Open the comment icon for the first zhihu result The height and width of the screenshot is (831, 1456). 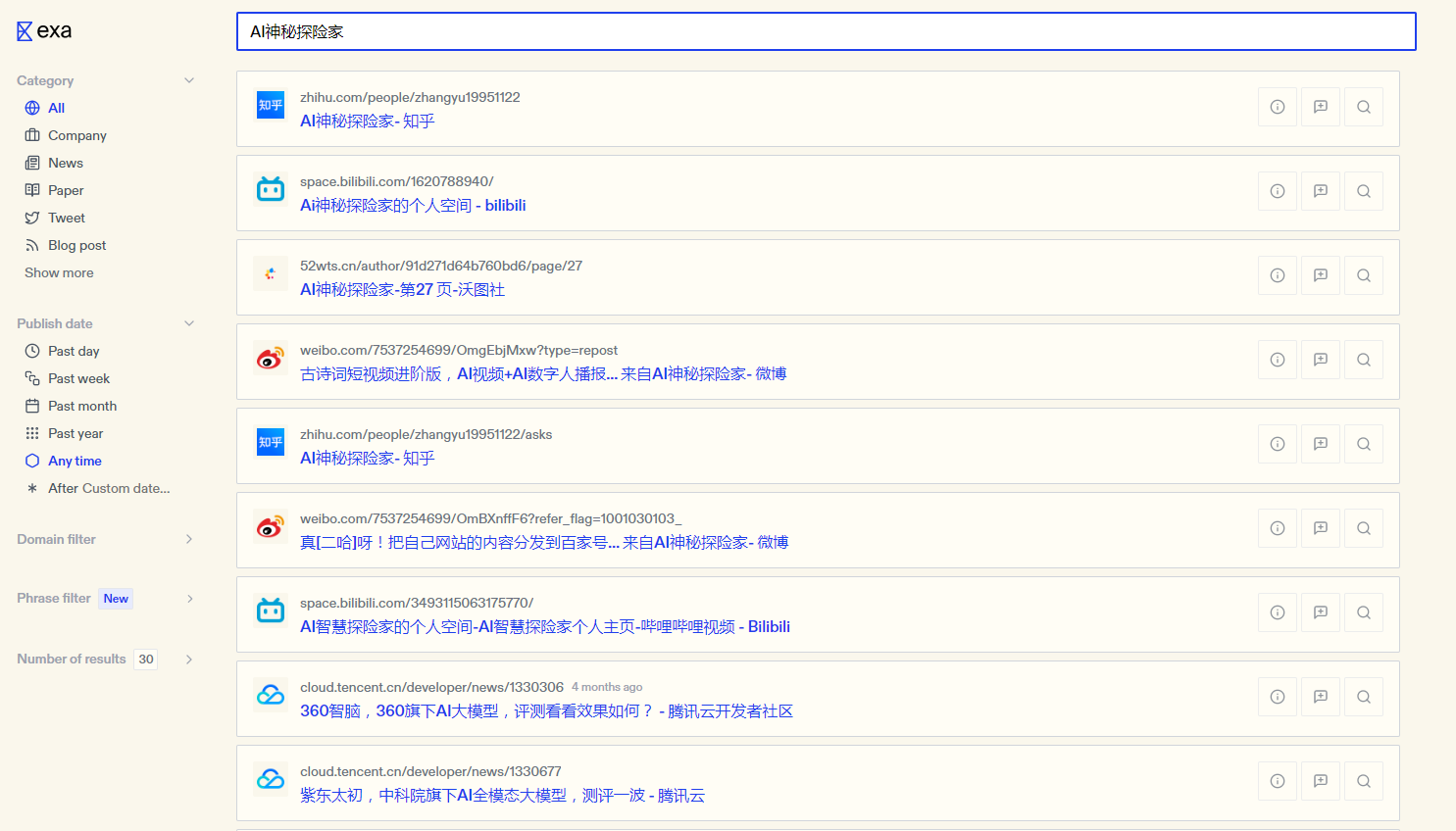pyautogui.click(x=1321, y=107)
